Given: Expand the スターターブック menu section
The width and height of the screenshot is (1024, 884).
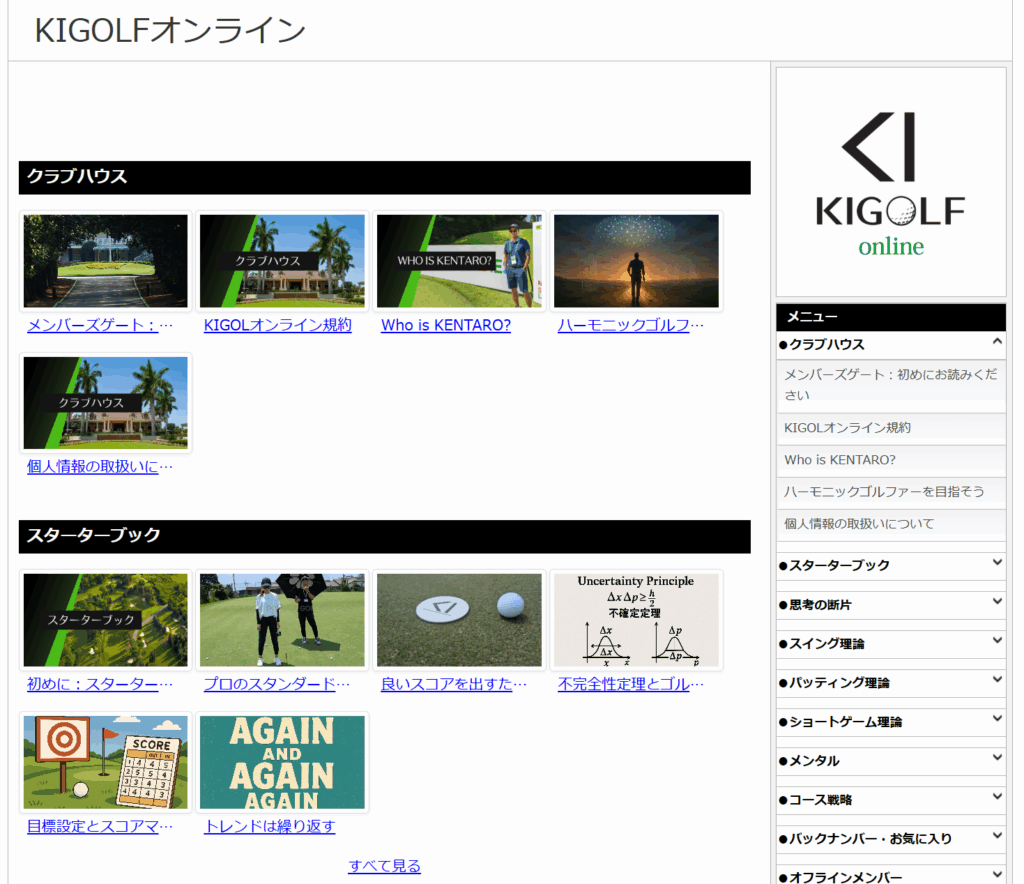Looking at the screenshot, I should click(x=996, y=564).
